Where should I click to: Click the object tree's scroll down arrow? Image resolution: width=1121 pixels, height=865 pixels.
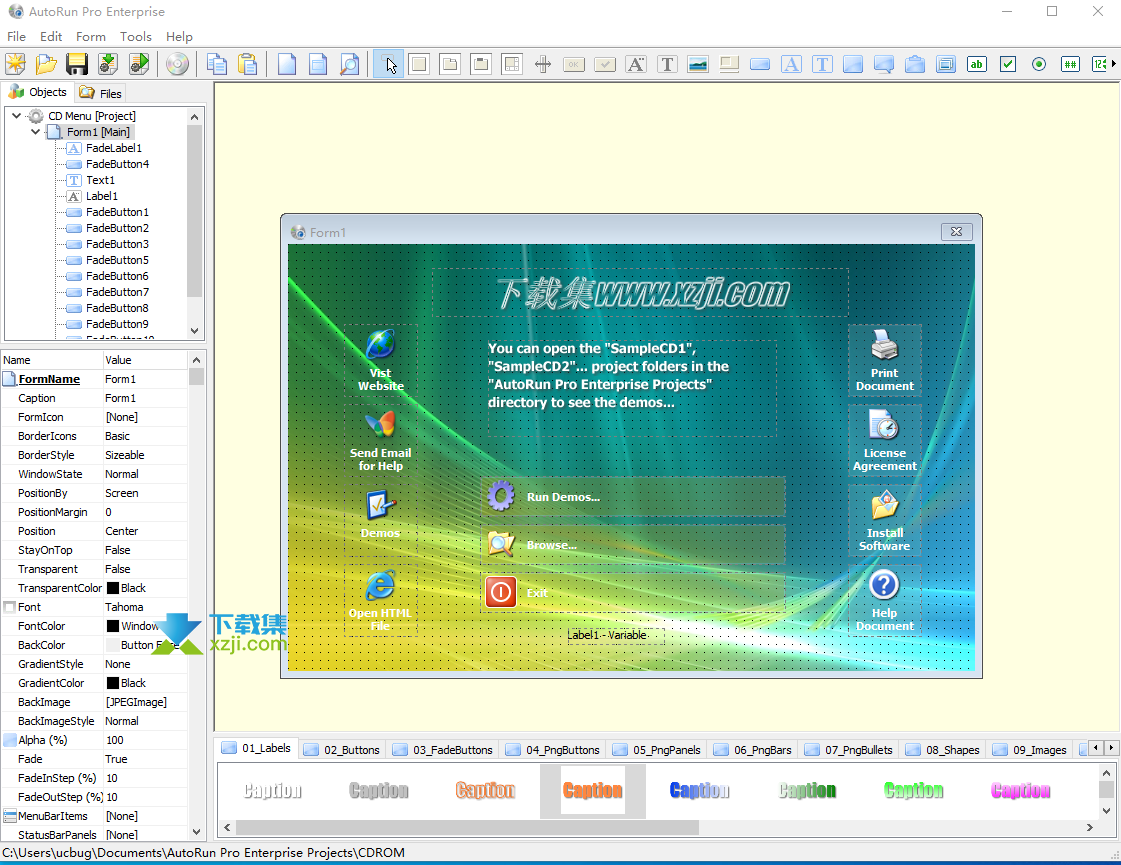pyautogui.click(x=194, y=331)
